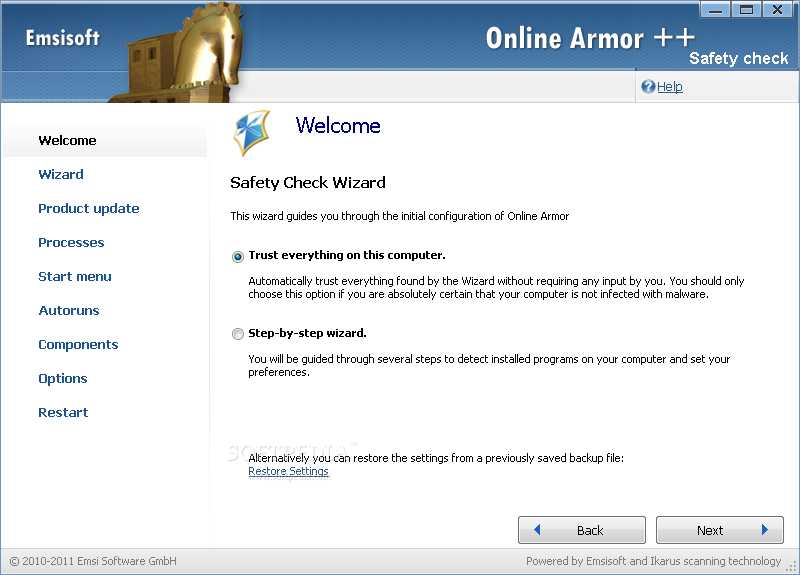Click the shield icon beside Welcome heading

[x=252, y=132]
